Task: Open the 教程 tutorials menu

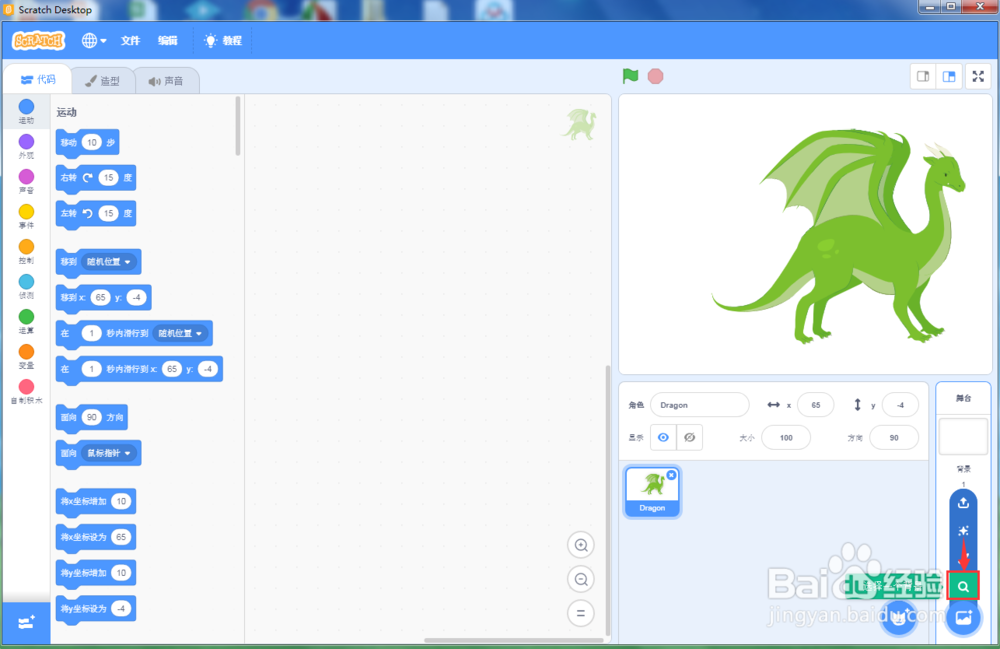Action: coord(223,41)
